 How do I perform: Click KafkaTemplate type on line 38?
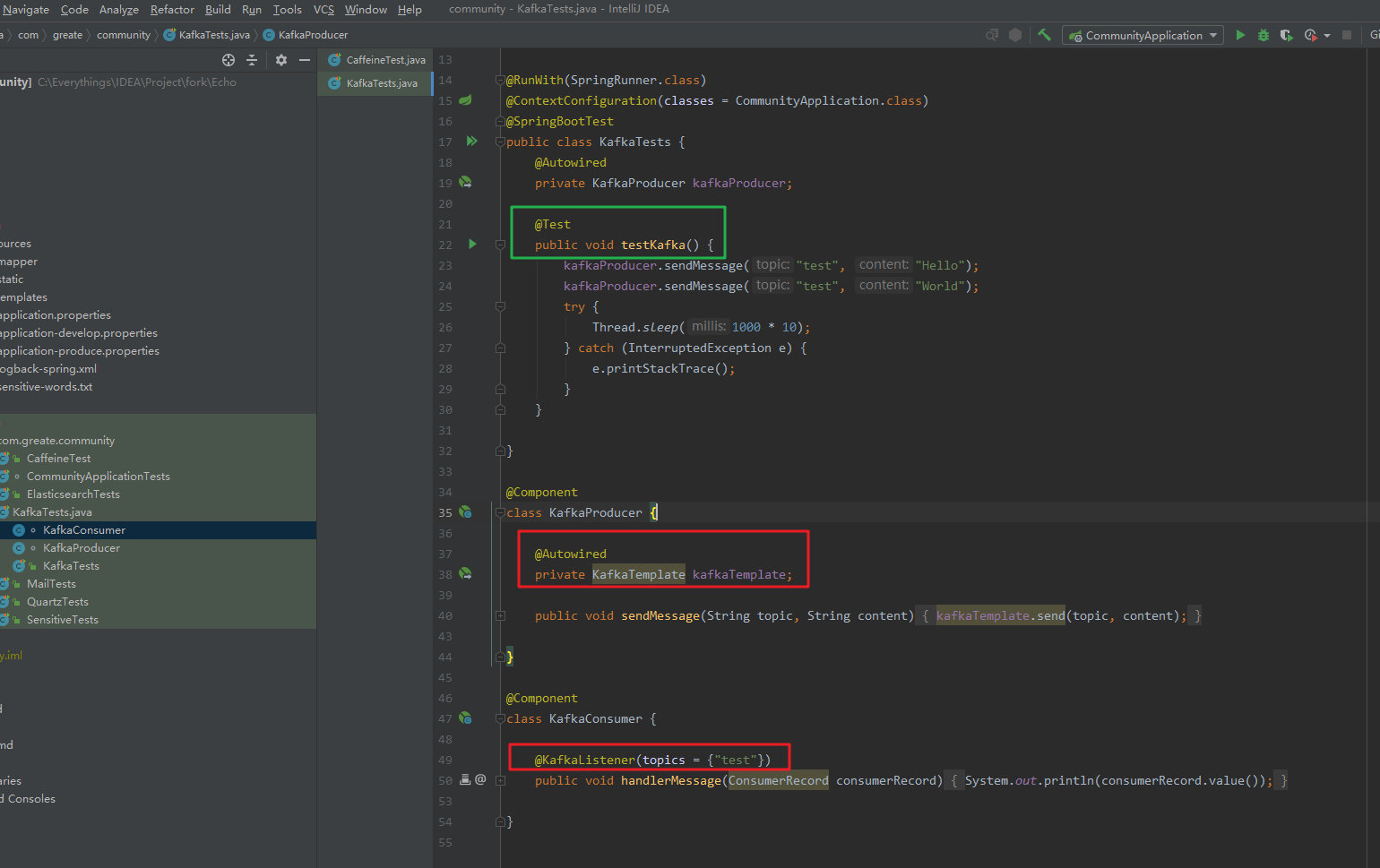click(x=638, y=574)
